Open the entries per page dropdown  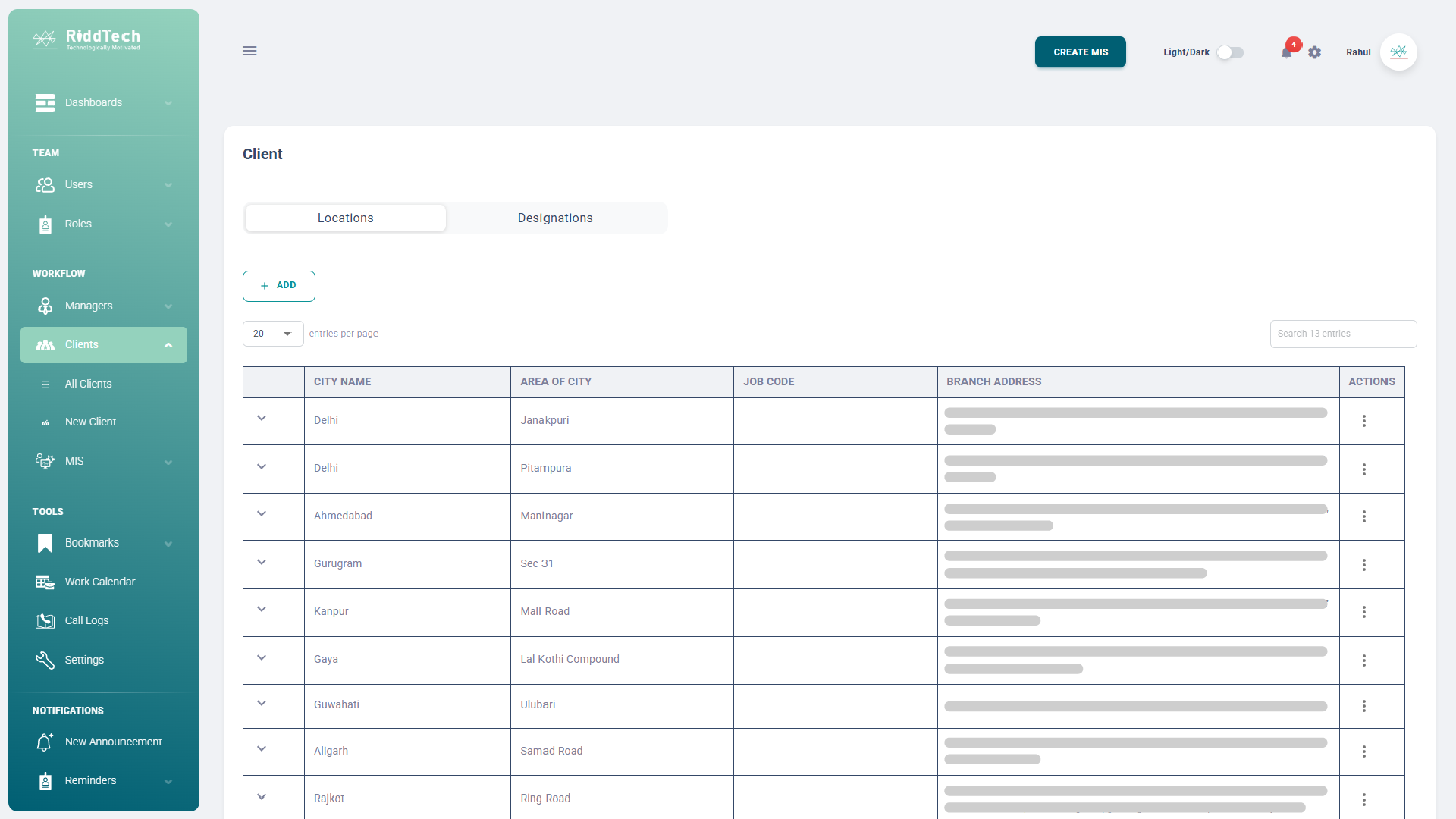[x=273, y=334]
